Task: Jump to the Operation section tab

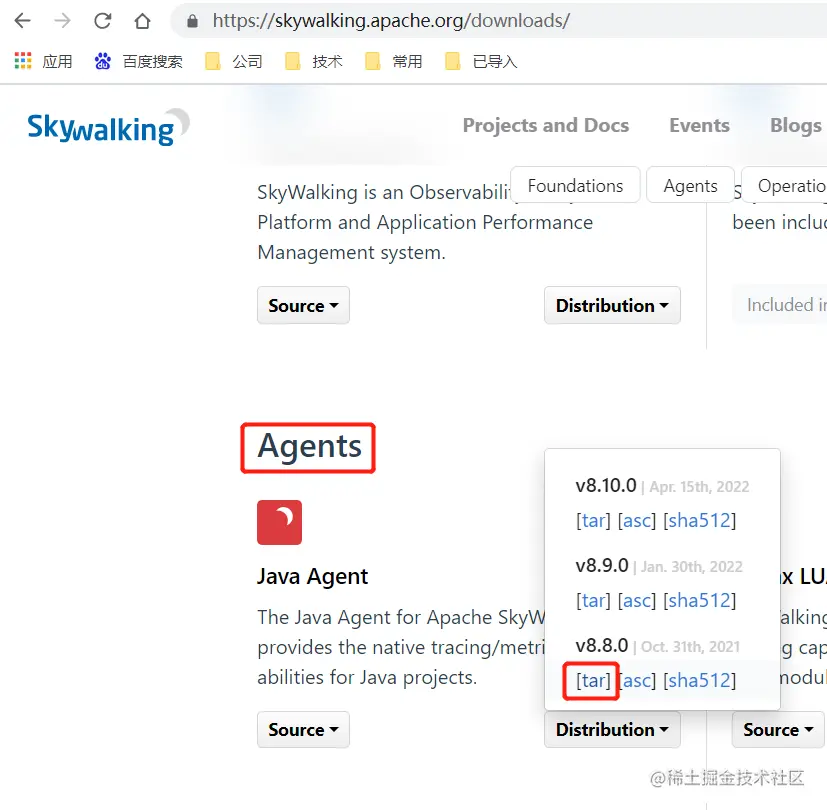Action: (x=786, y=186)
